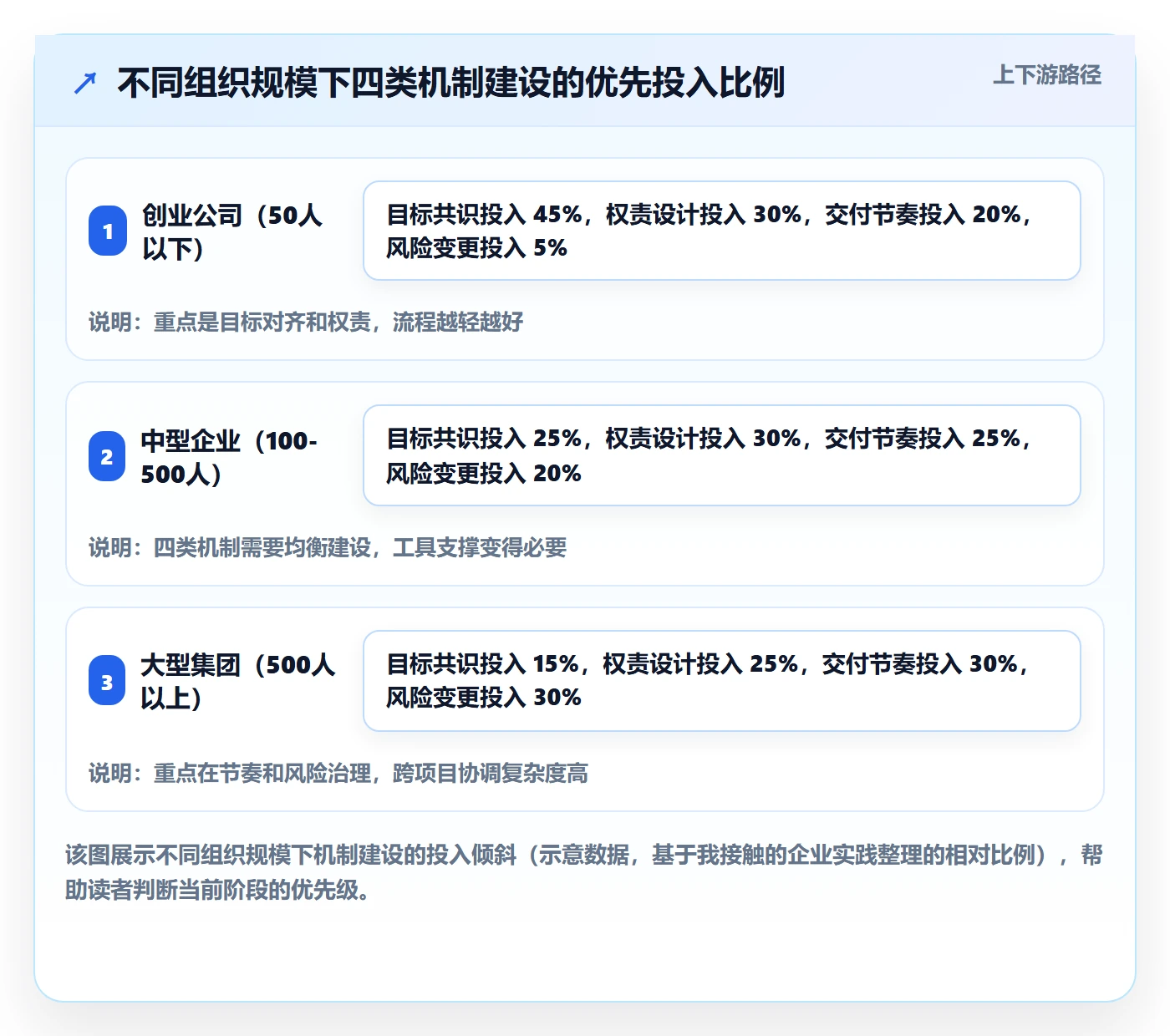Select the 大型集团（500人以上）heading

click(x=238, y=681)
